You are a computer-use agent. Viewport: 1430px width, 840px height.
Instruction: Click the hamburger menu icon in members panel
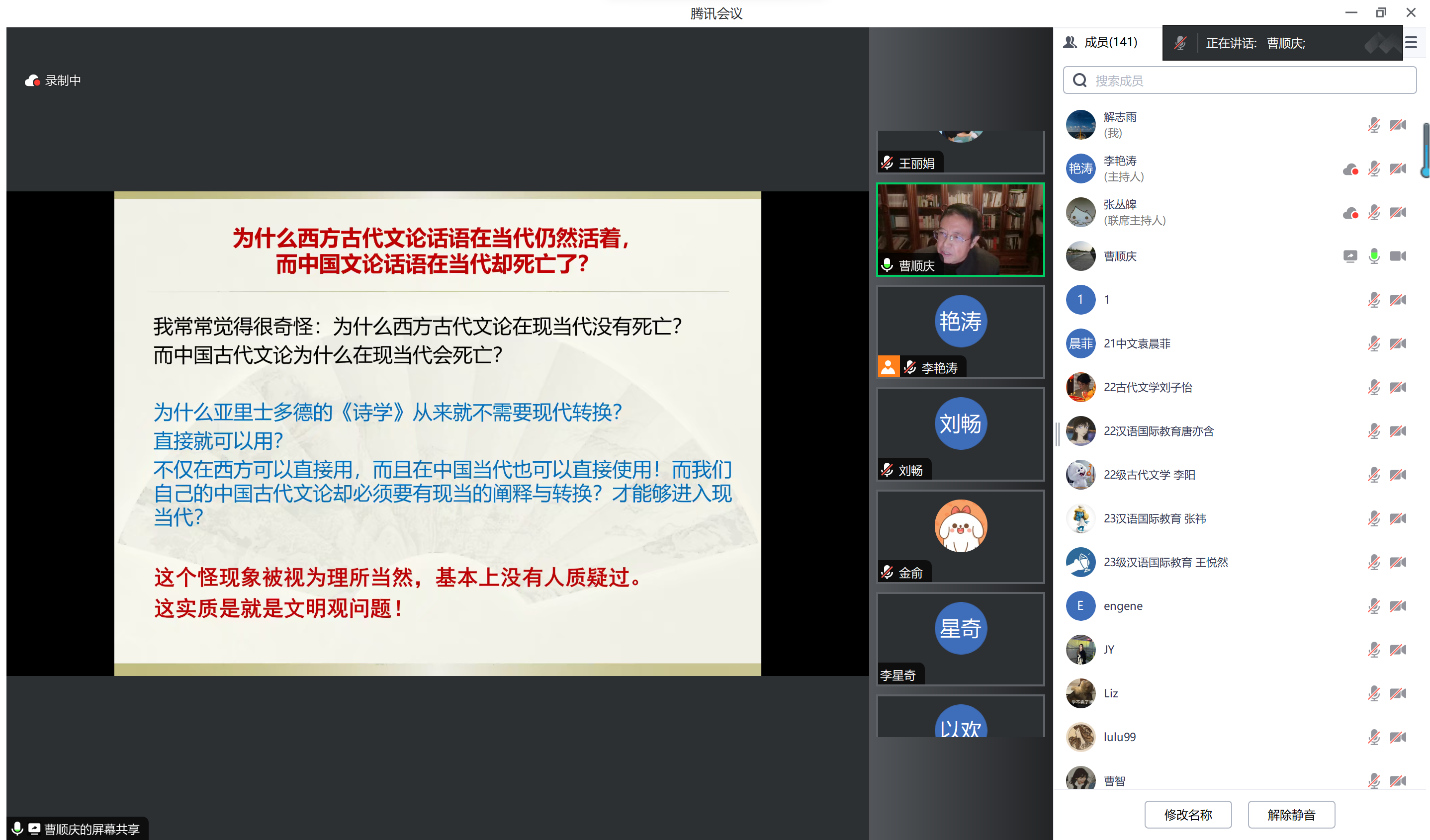(x=1411, y=43)
